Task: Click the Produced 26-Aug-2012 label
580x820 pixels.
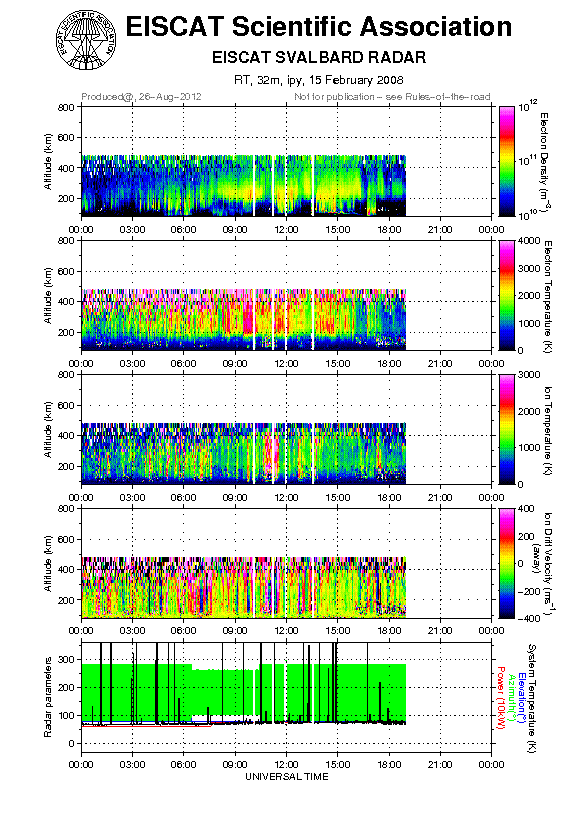Action: tap(141, 97)
